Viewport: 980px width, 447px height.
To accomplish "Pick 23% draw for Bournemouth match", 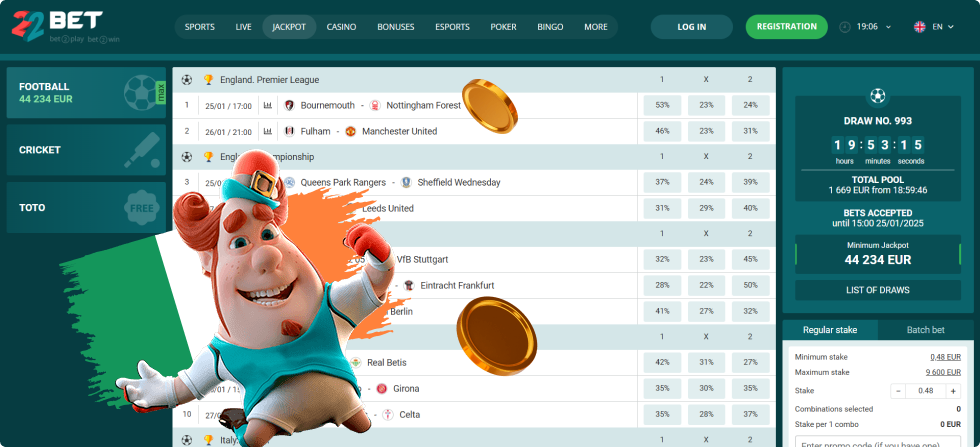I will [706, 106].
